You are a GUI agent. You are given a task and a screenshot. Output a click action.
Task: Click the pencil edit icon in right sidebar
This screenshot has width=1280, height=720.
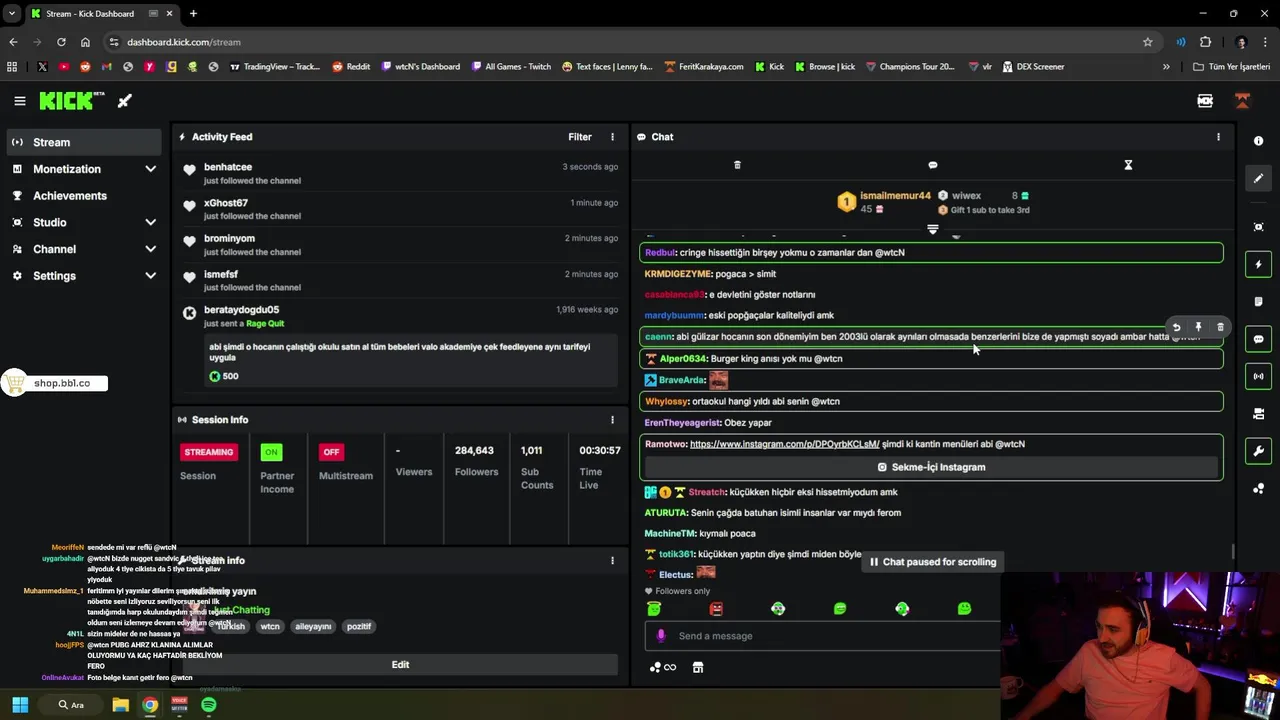(x=1258, y=178)
